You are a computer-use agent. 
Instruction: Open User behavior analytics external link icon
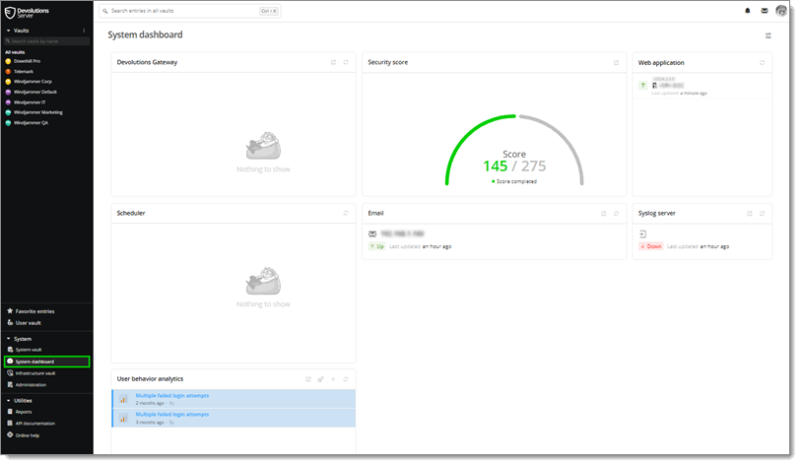click(x=308, y=379)
